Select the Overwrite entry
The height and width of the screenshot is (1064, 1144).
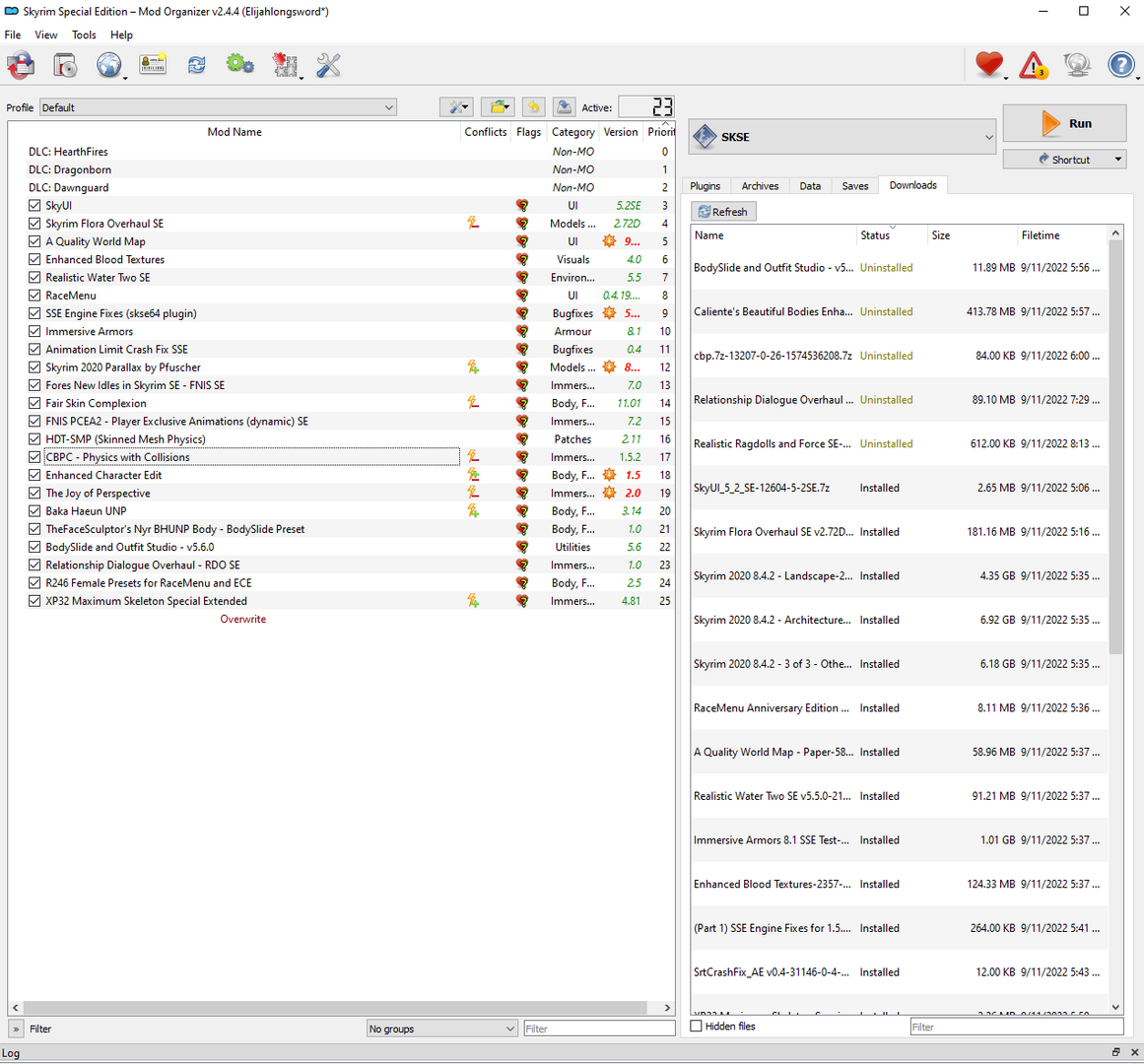(x=243, y=619)
